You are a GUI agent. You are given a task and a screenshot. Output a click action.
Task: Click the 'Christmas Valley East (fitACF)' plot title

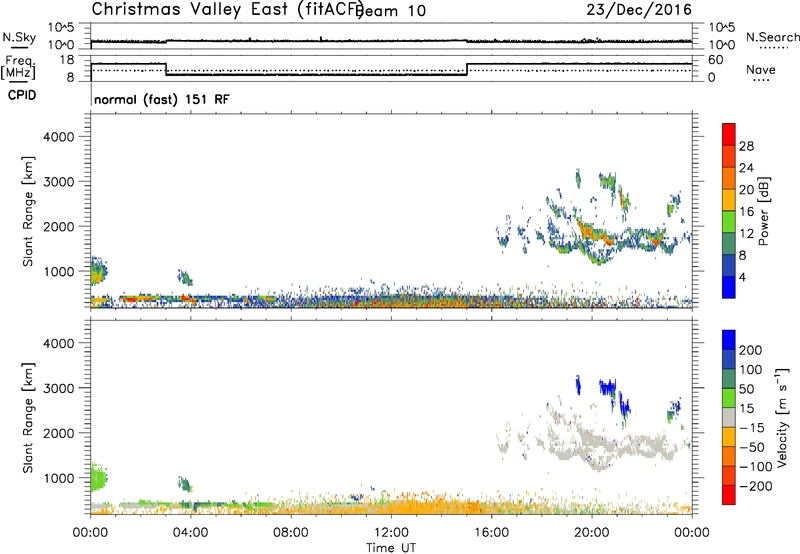[x=228, y=9]
